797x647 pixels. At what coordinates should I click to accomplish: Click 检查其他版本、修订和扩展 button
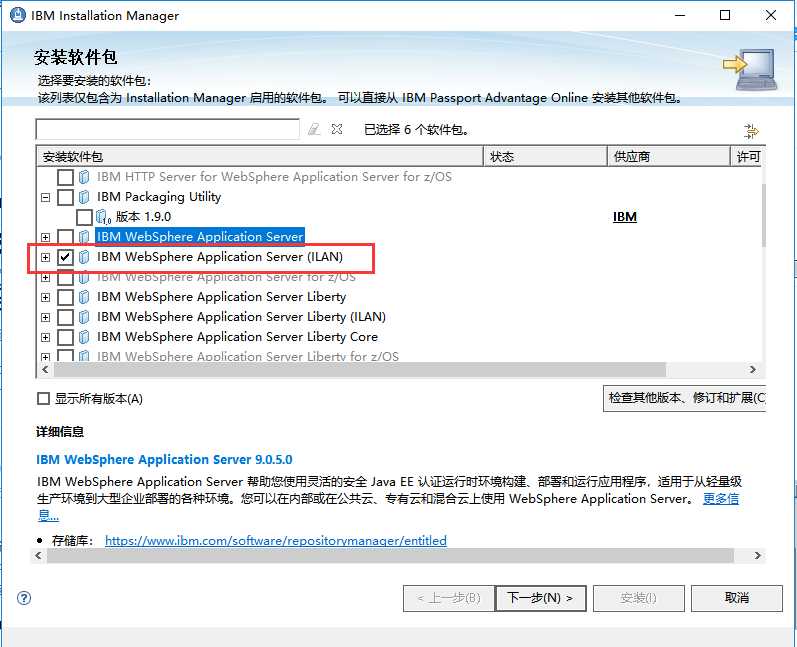(684, 398)
